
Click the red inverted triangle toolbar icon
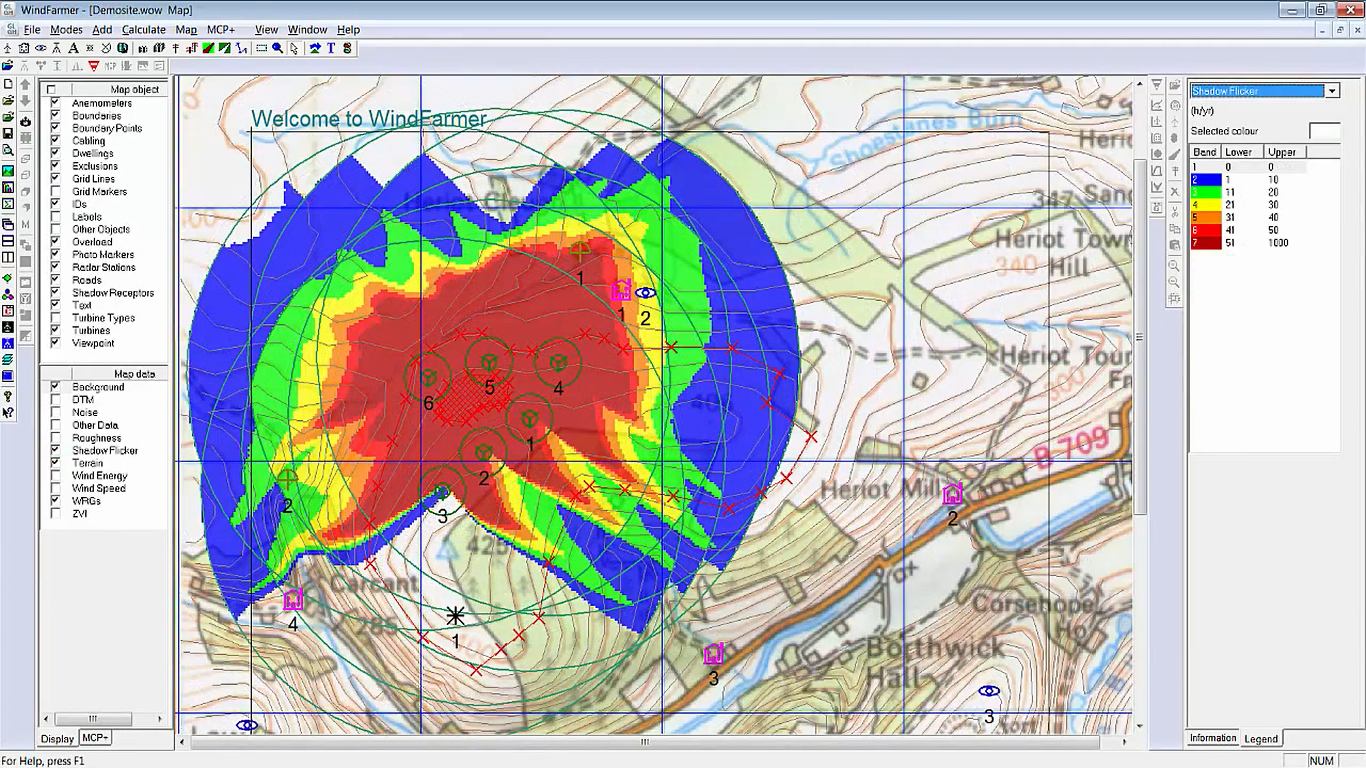coord(94,66)
